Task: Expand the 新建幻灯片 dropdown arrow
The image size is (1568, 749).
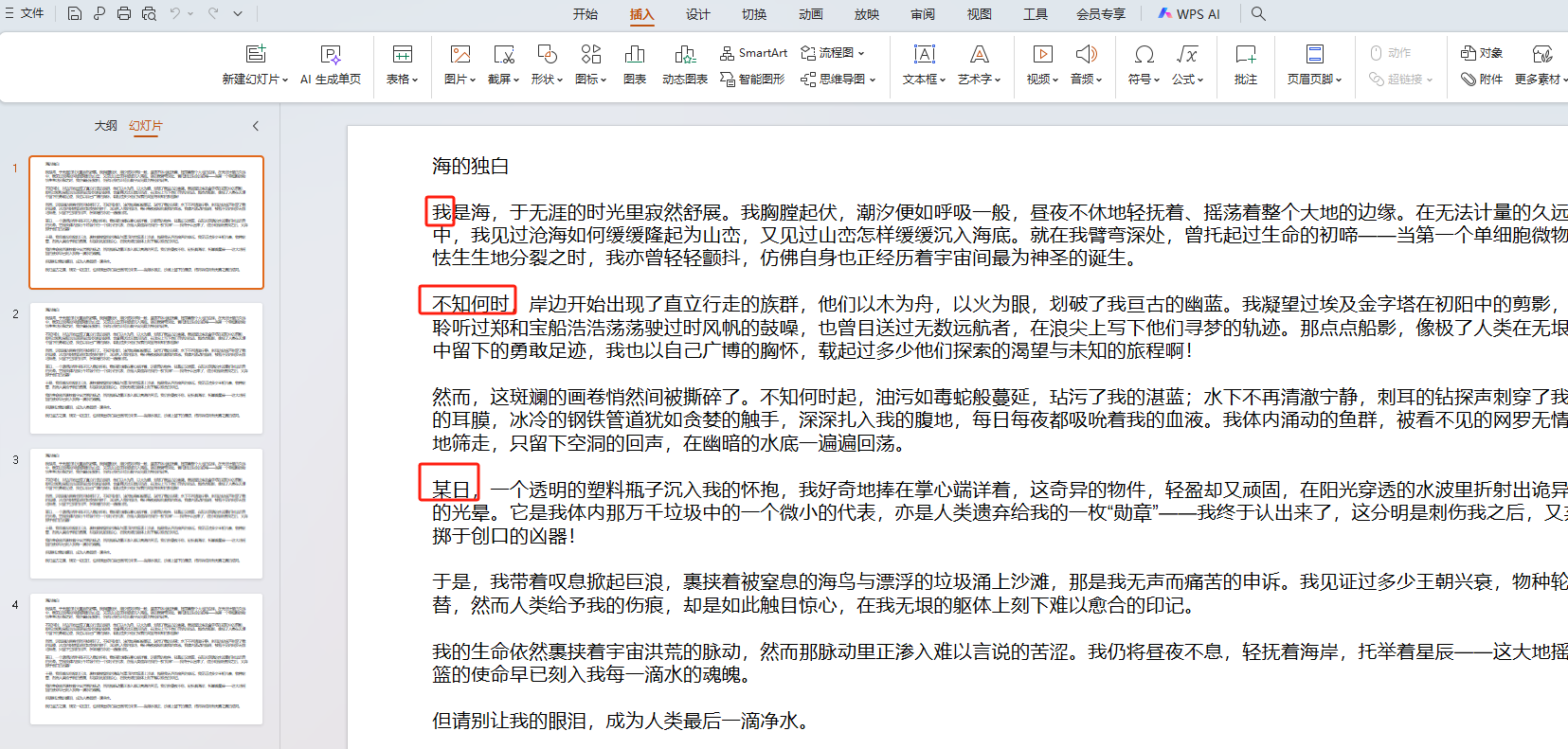Action: pos(285,80)
